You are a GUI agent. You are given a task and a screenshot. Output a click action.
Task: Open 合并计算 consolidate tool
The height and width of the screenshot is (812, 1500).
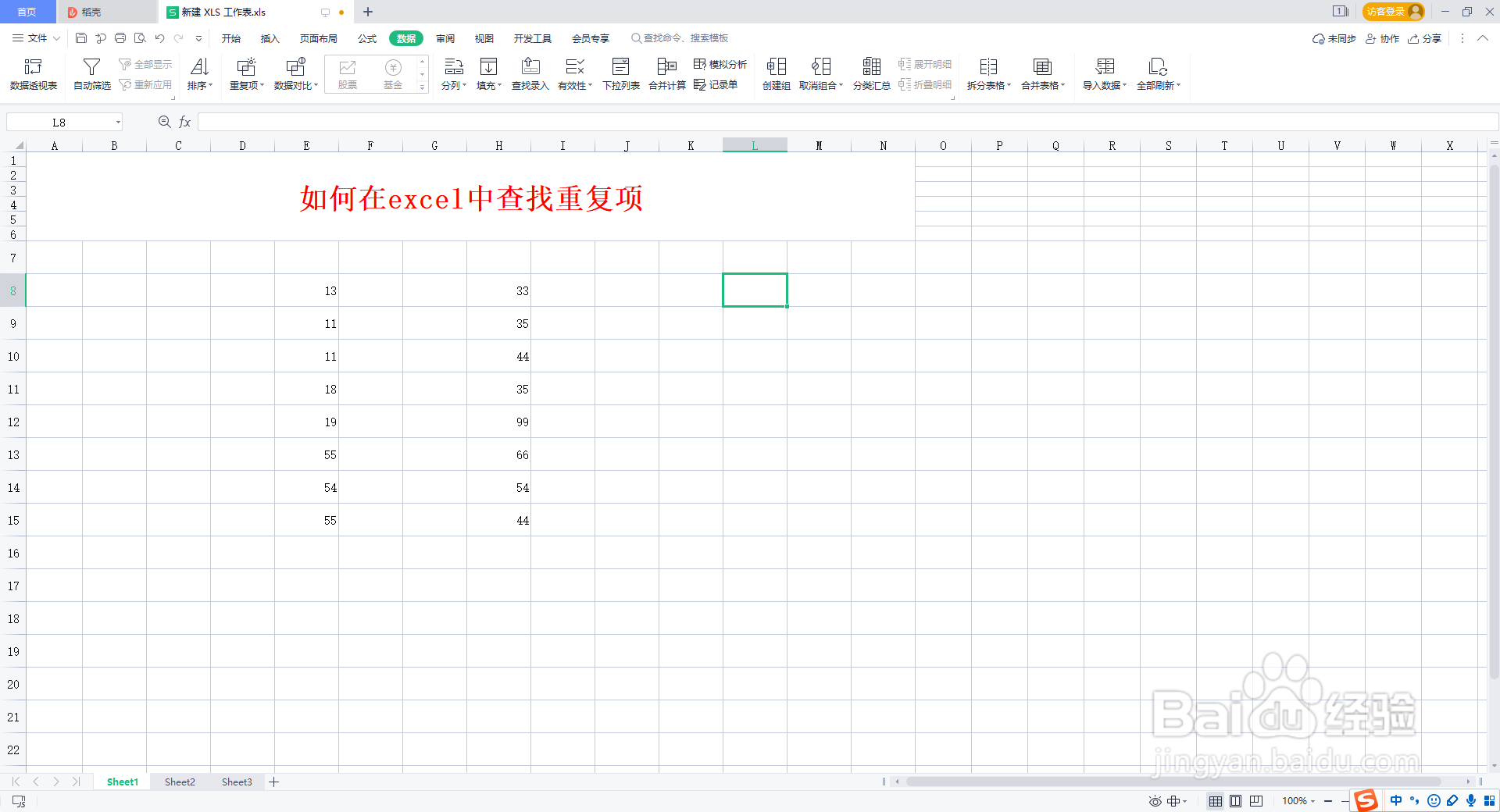(667, 74)
